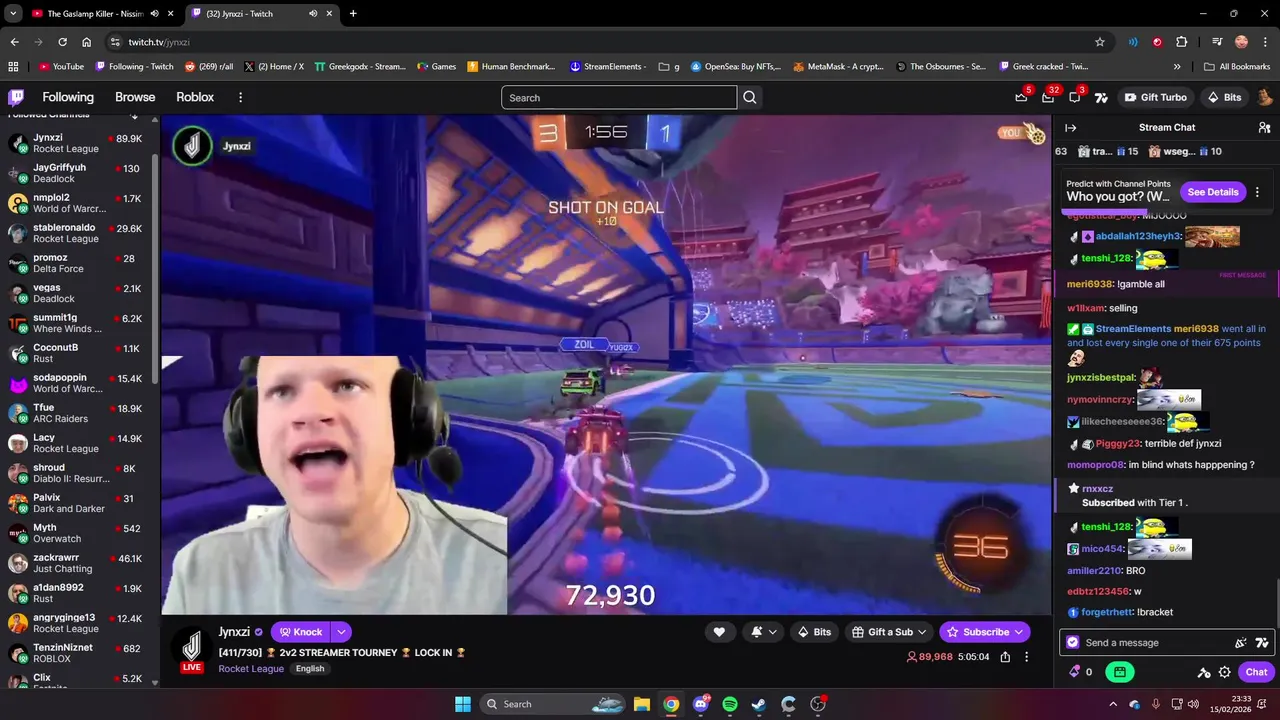Click the Gift Turbo button
This screenshot has height=720, width=1280.
pos(1155,97)
